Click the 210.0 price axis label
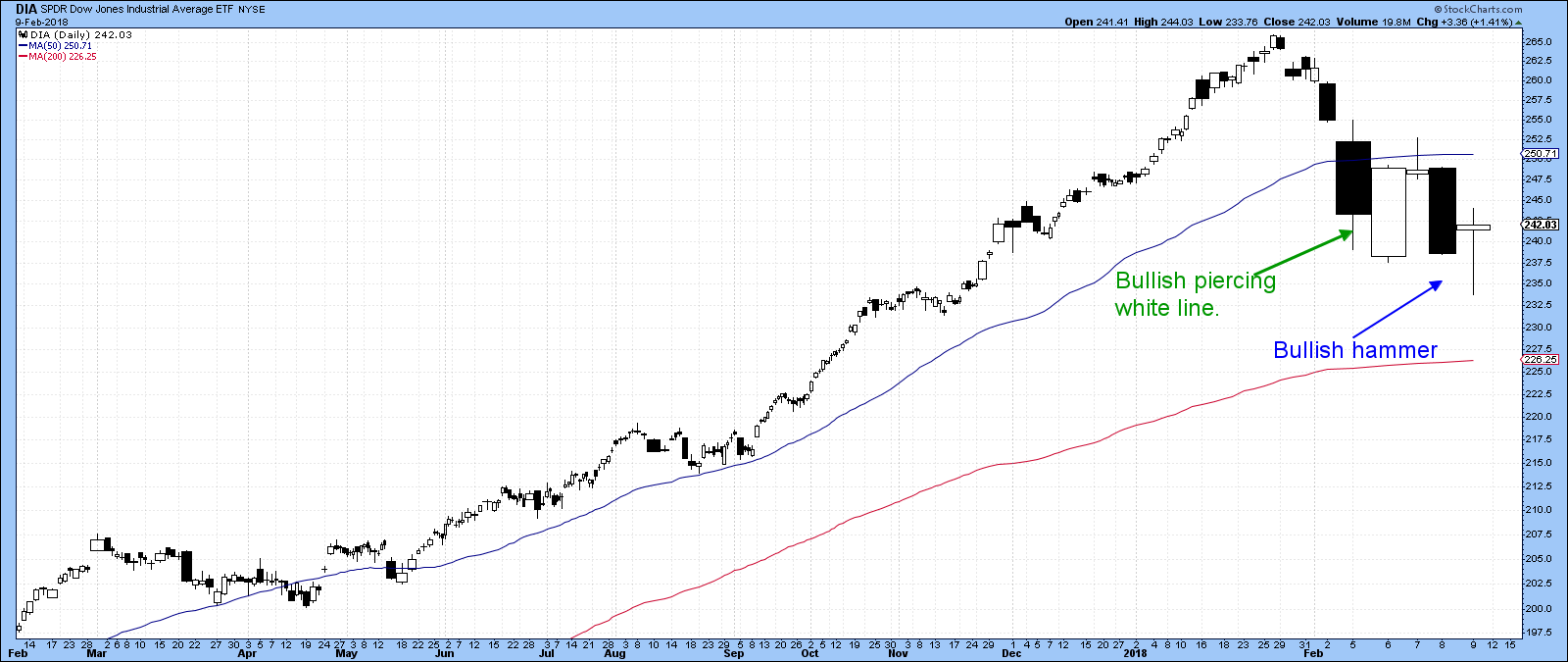This screenshot has width=1568, height=662. click(1538, 510)
